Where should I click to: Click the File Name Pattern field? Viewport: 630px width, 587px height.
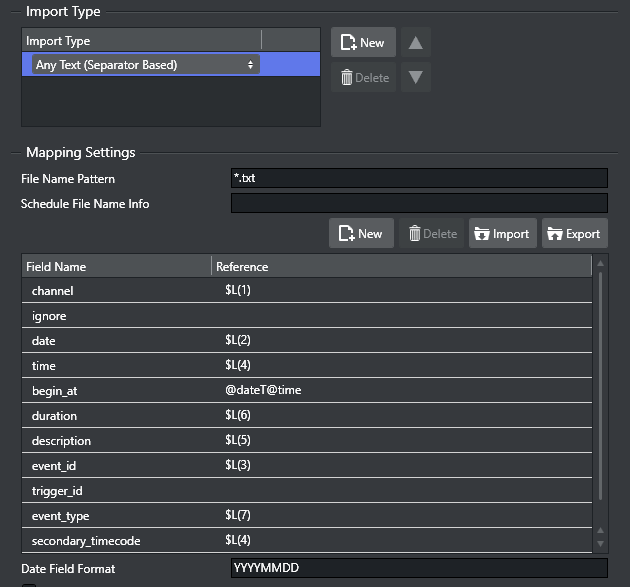click(418, 178)
